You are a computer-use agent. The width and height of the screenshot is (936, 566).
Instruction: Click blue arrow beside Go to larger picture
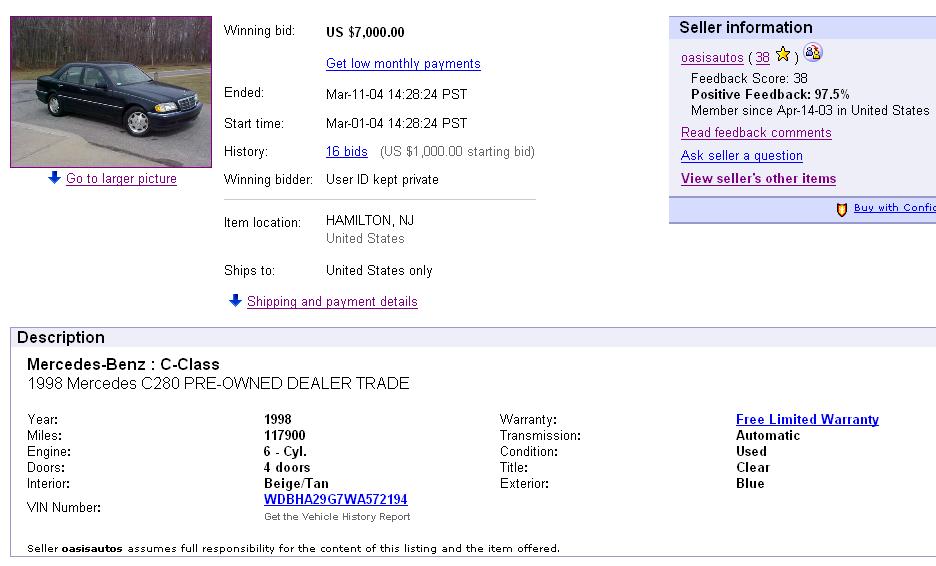[x=54, y=177]
